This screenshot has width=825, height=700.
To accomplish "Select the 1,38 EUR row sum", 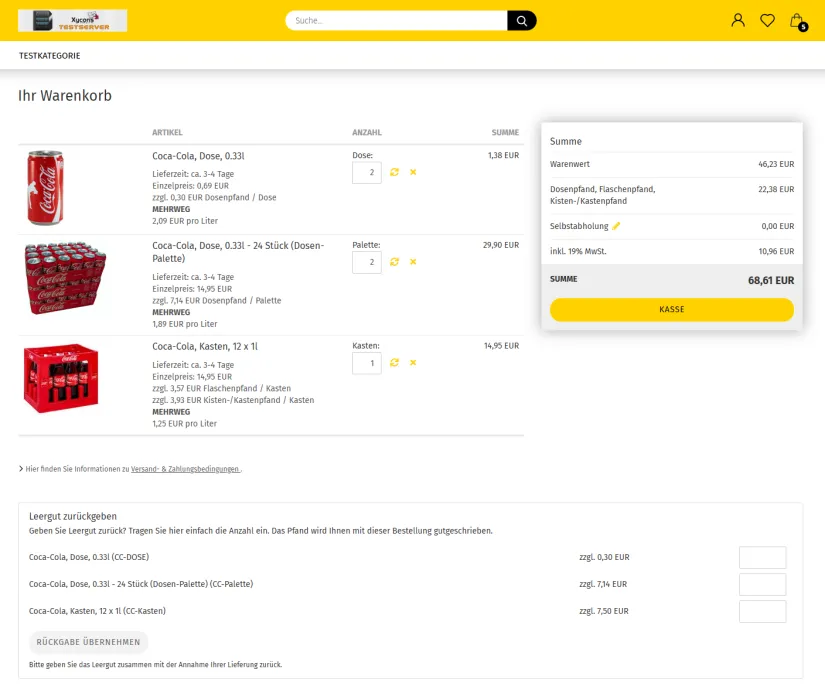I will point(504,156).
